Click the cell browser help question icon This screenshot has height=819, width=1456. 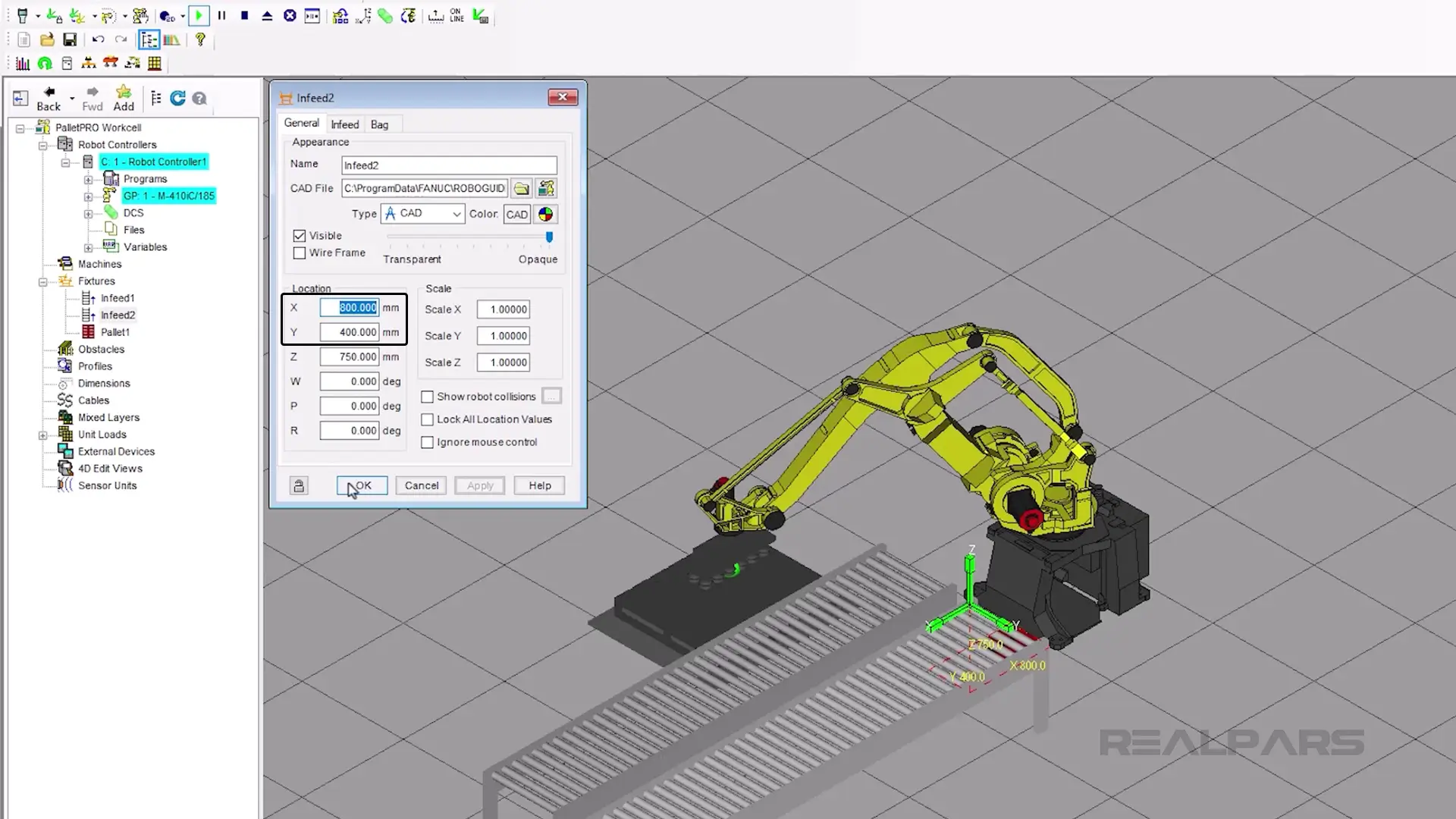click(199, 99)
